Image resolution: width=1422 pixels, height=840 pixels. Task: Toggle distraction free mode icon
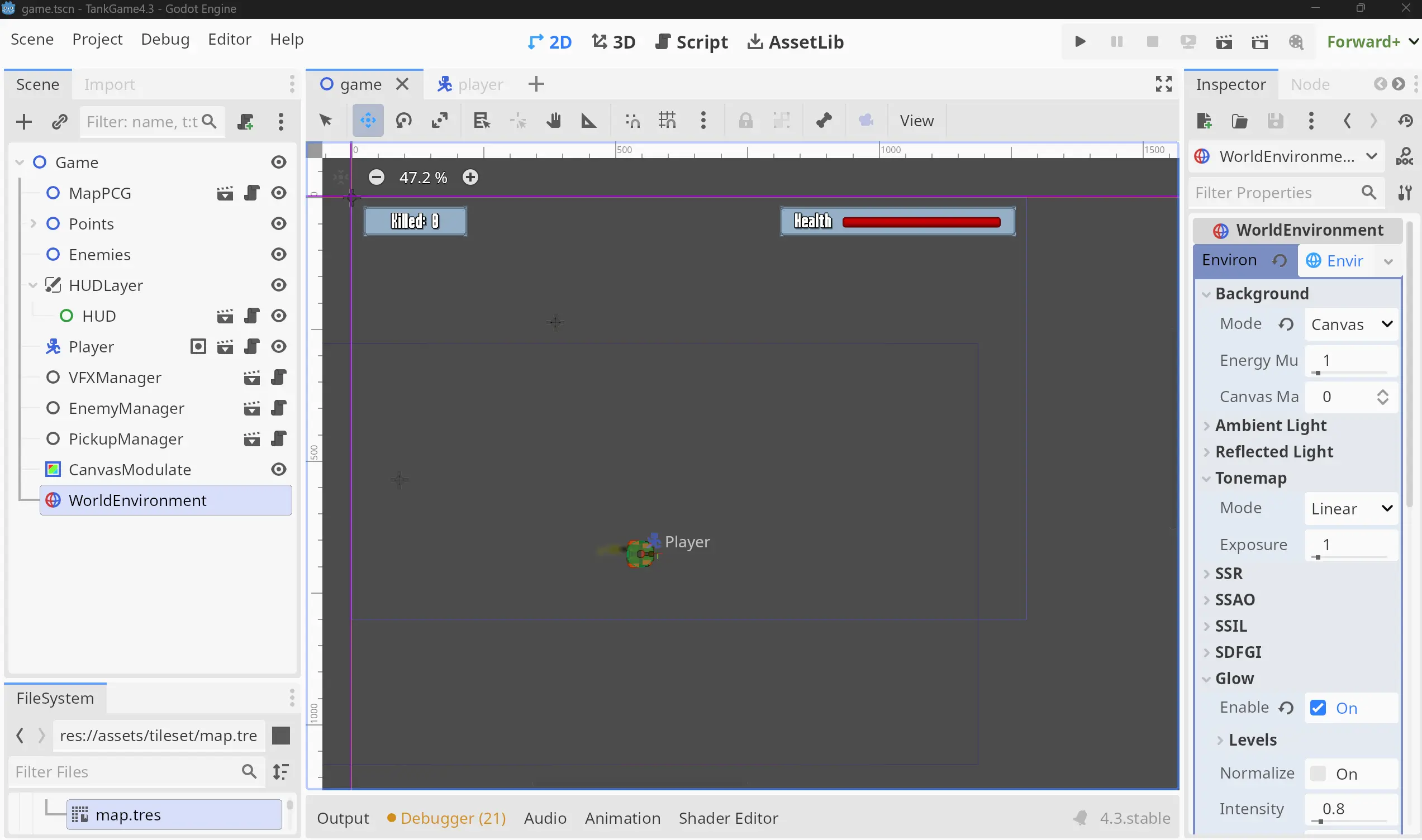click(1163, 84)
